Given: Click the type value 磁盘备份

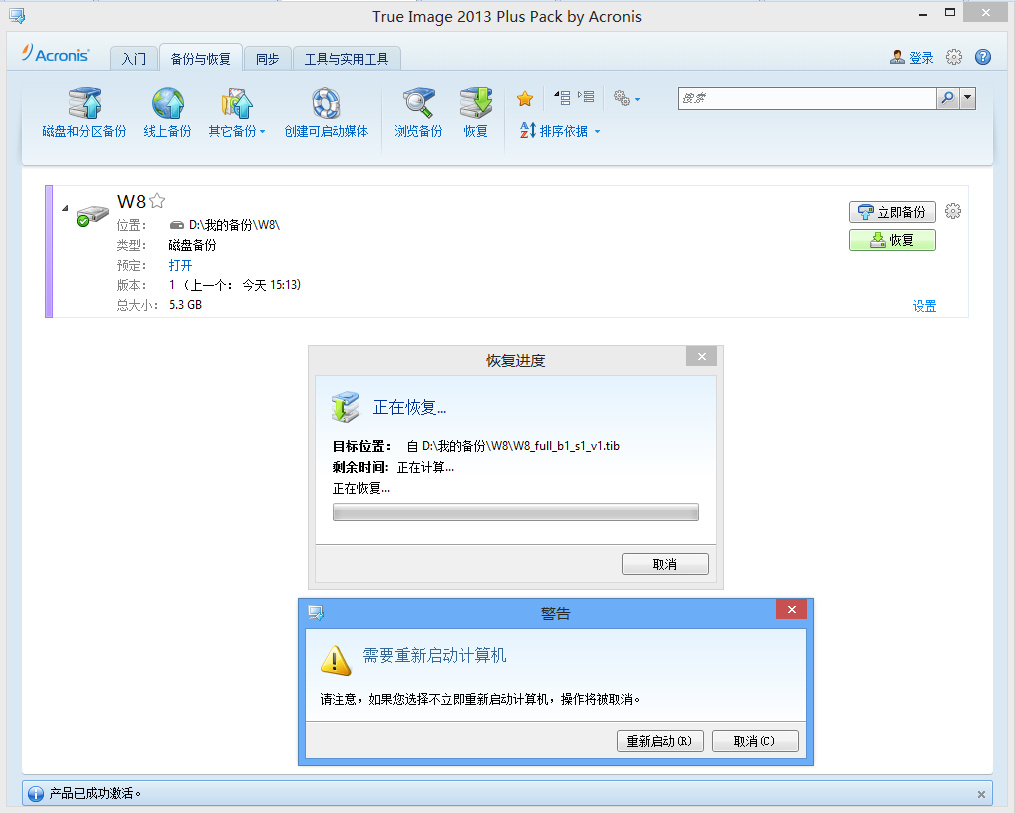Looking at the screenshot, I should coord(192,245).
